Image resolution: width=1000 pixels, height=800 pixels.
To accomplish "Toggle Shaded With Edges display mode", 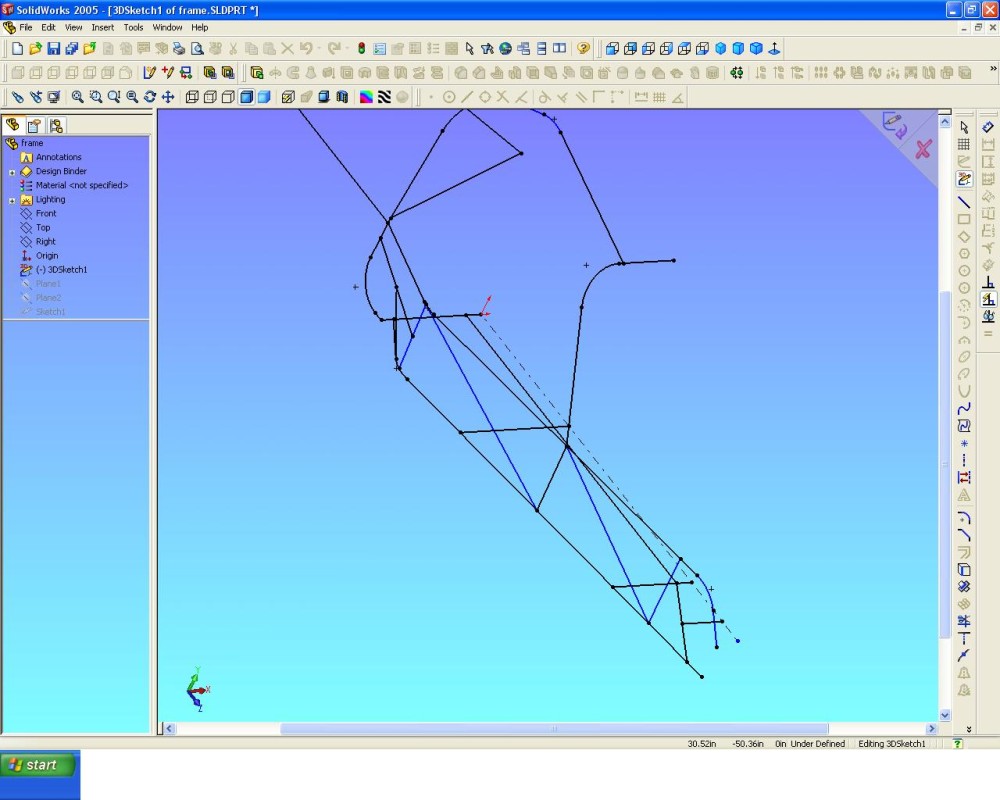I will pyautogui.click(x=246, y=97).
